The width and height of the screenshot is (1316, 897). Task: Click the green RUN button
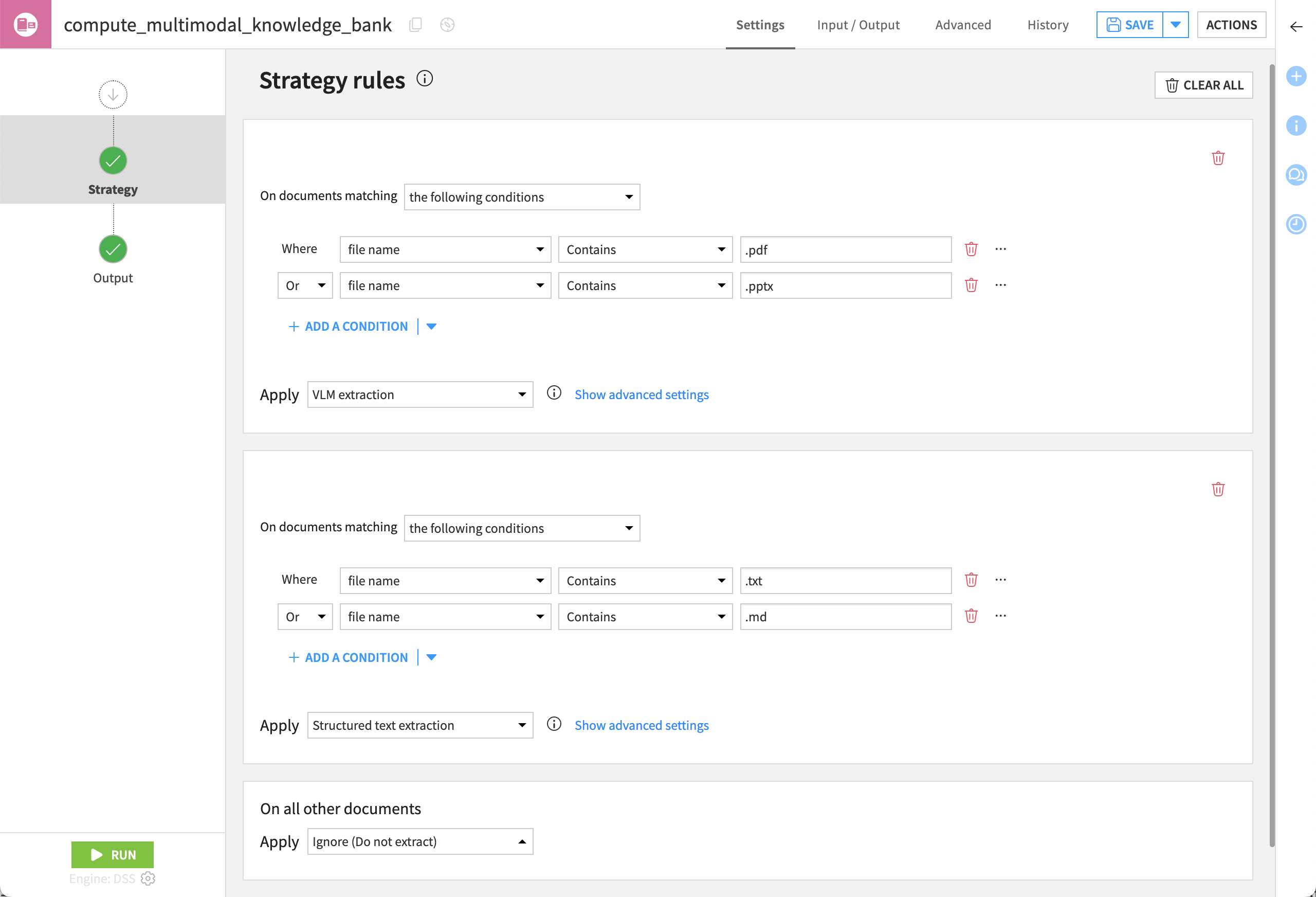[112, 854]
